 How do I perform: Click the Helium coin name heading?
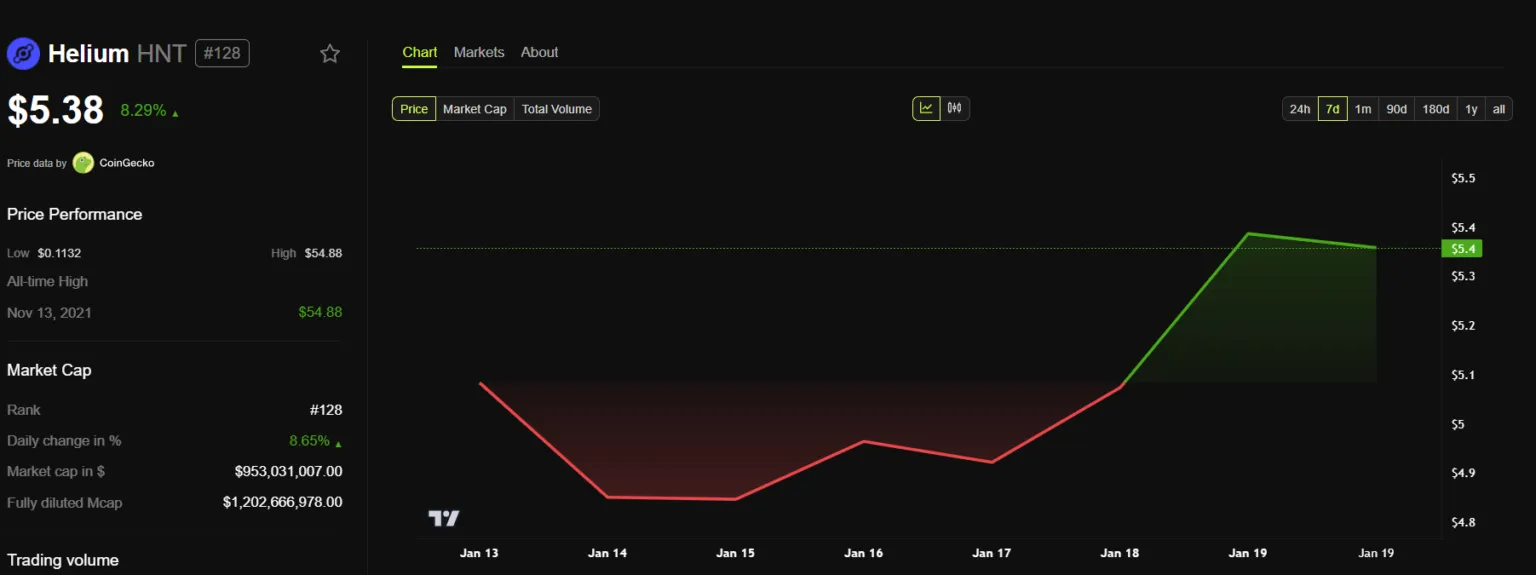(x=88, y=53)
